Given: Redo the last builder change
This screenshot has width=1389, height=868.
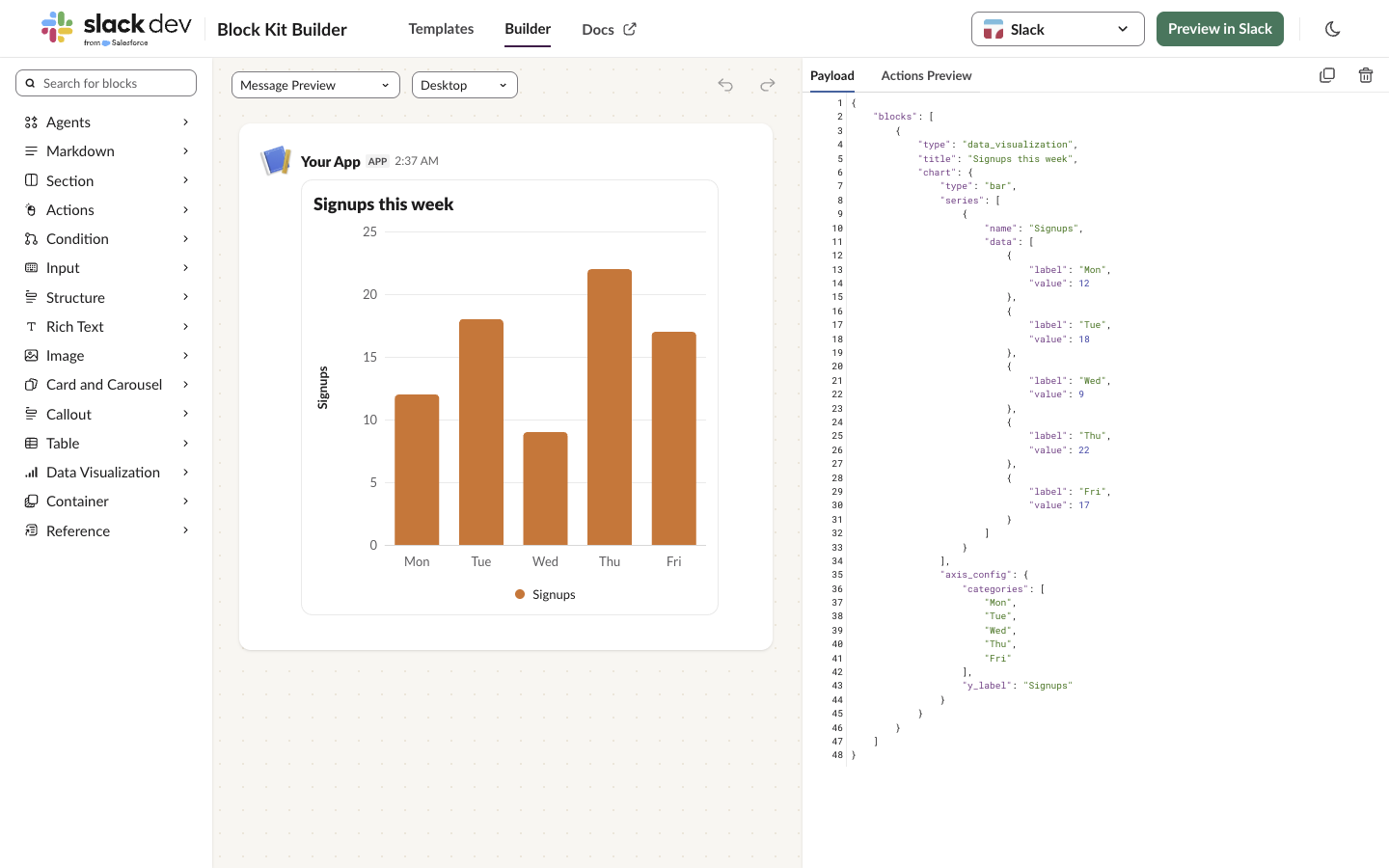Looking at the screenshot, I should (x=768, y=85).
